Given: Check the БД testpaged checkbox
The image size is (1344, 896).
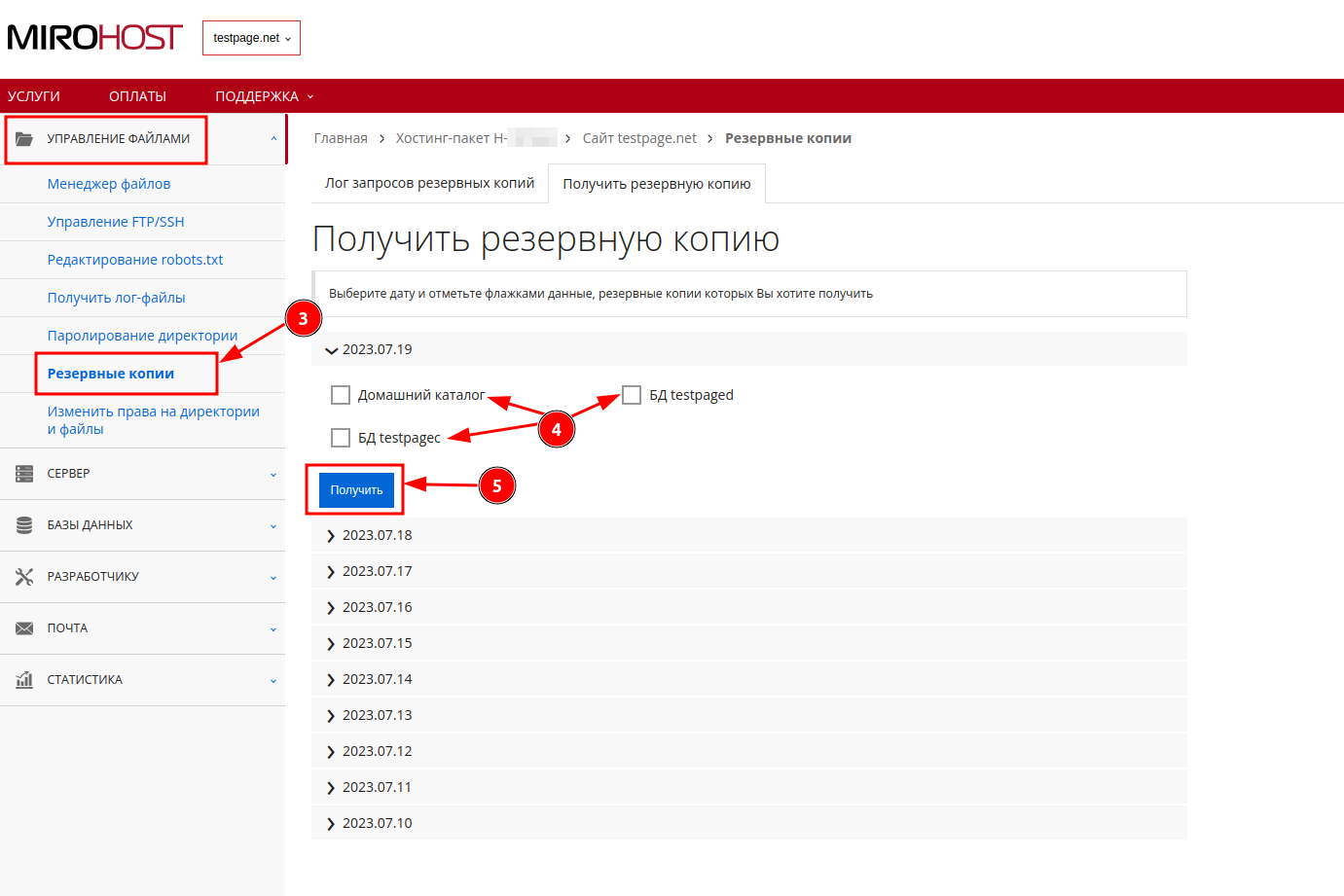Looking at the screenshot, I should coord(632,395).
